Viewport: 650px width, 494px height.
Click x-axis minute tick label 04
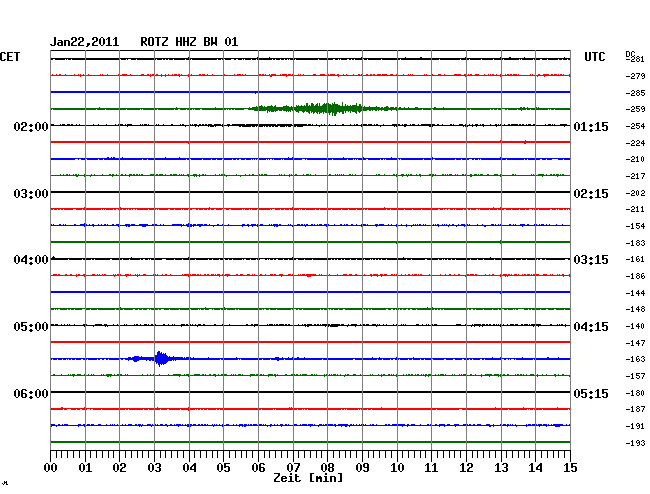(x=189, y=468)
